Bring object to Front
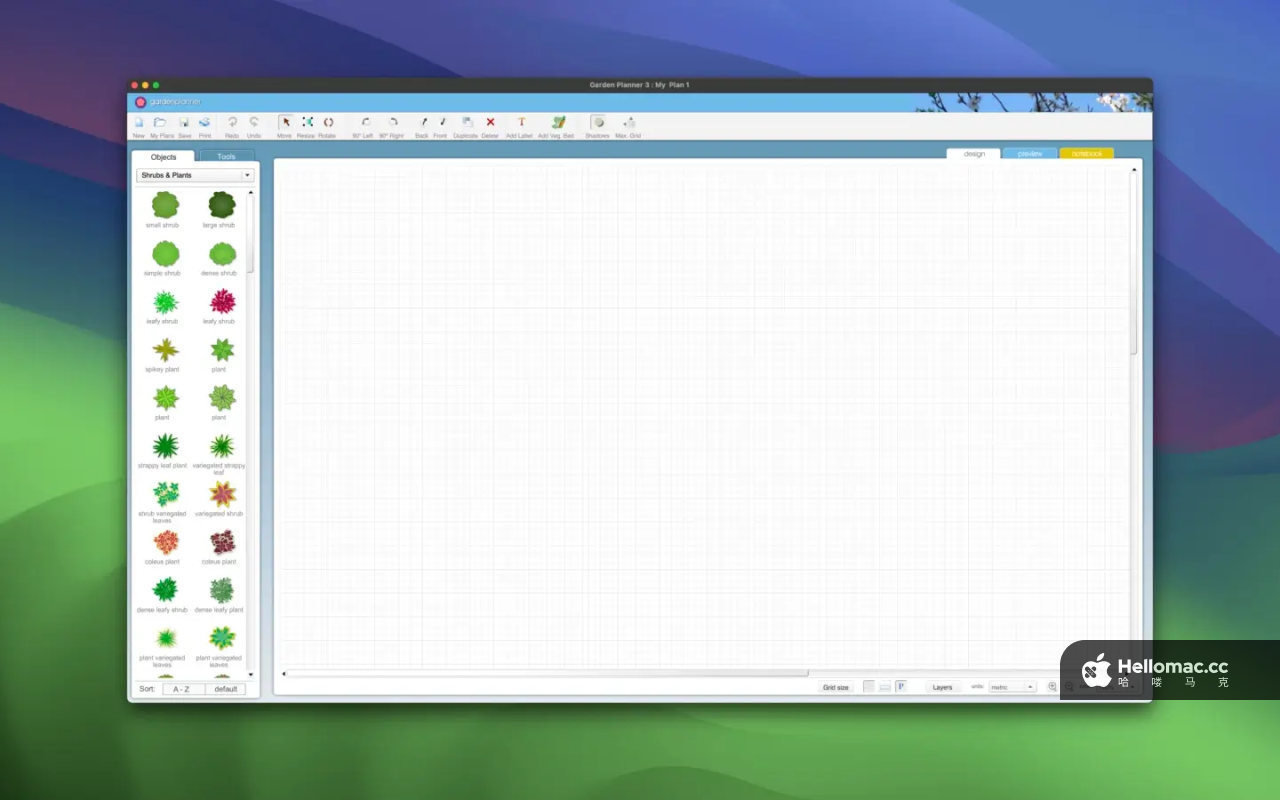 pos(442,122)
